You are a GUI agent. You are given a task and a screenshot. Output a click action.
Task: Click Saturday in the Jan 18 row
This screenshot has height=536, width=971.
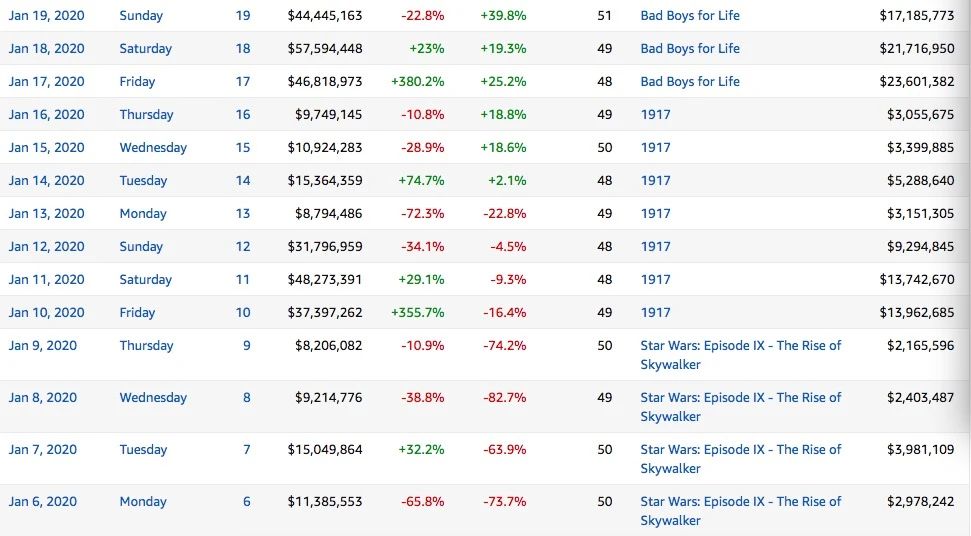(x=145, y=49)
